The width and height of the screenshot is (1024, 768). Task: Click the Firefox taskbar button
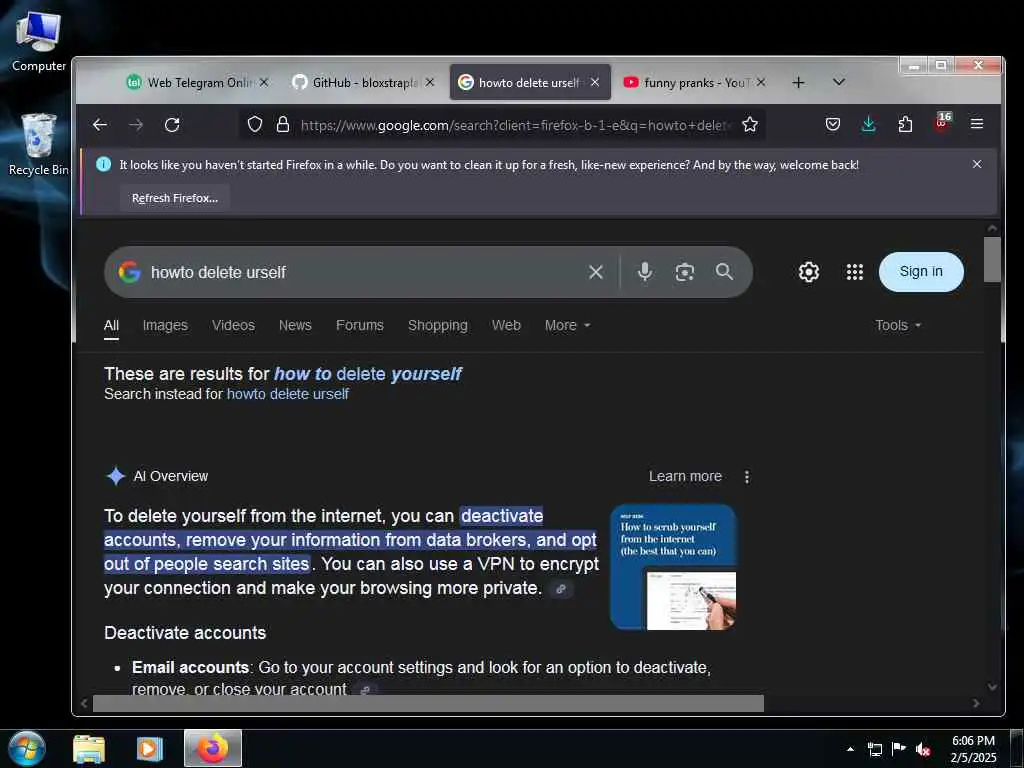(213, 748)
